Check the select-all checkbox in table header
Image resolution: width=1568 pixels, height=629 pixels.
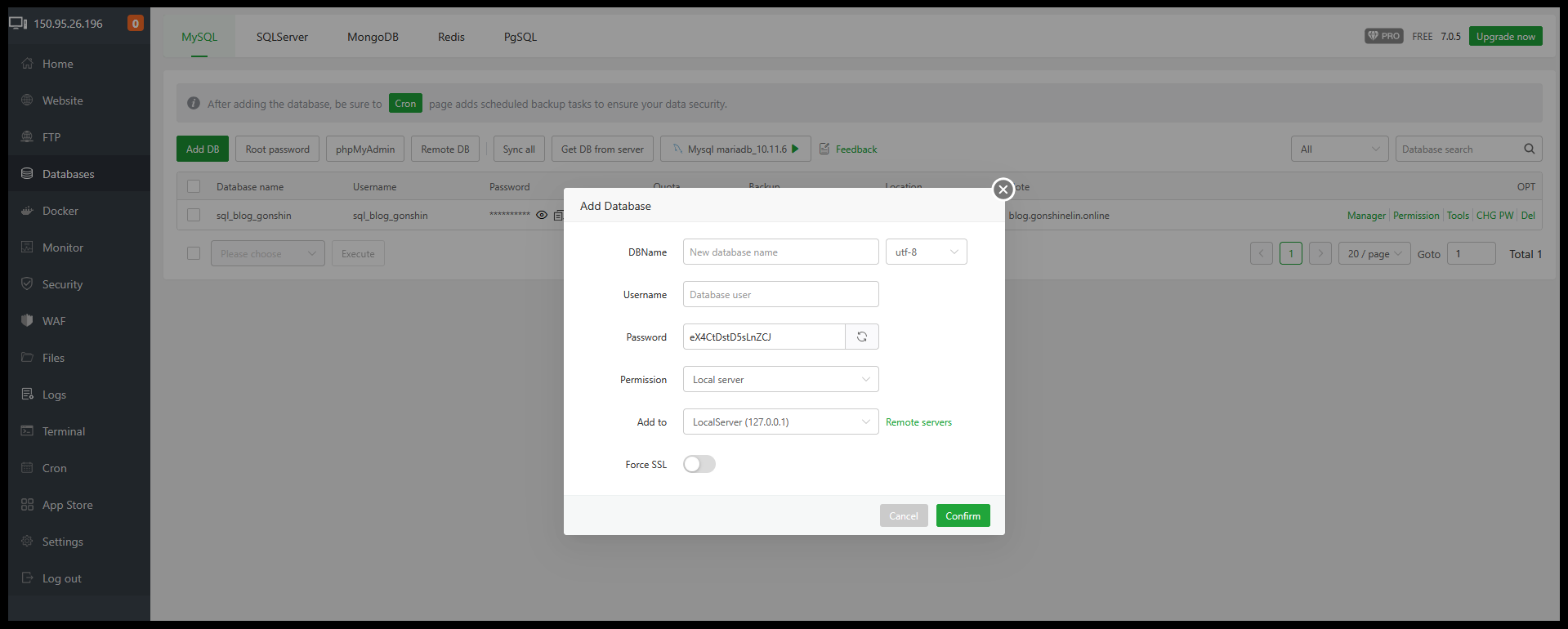[194, 186]
